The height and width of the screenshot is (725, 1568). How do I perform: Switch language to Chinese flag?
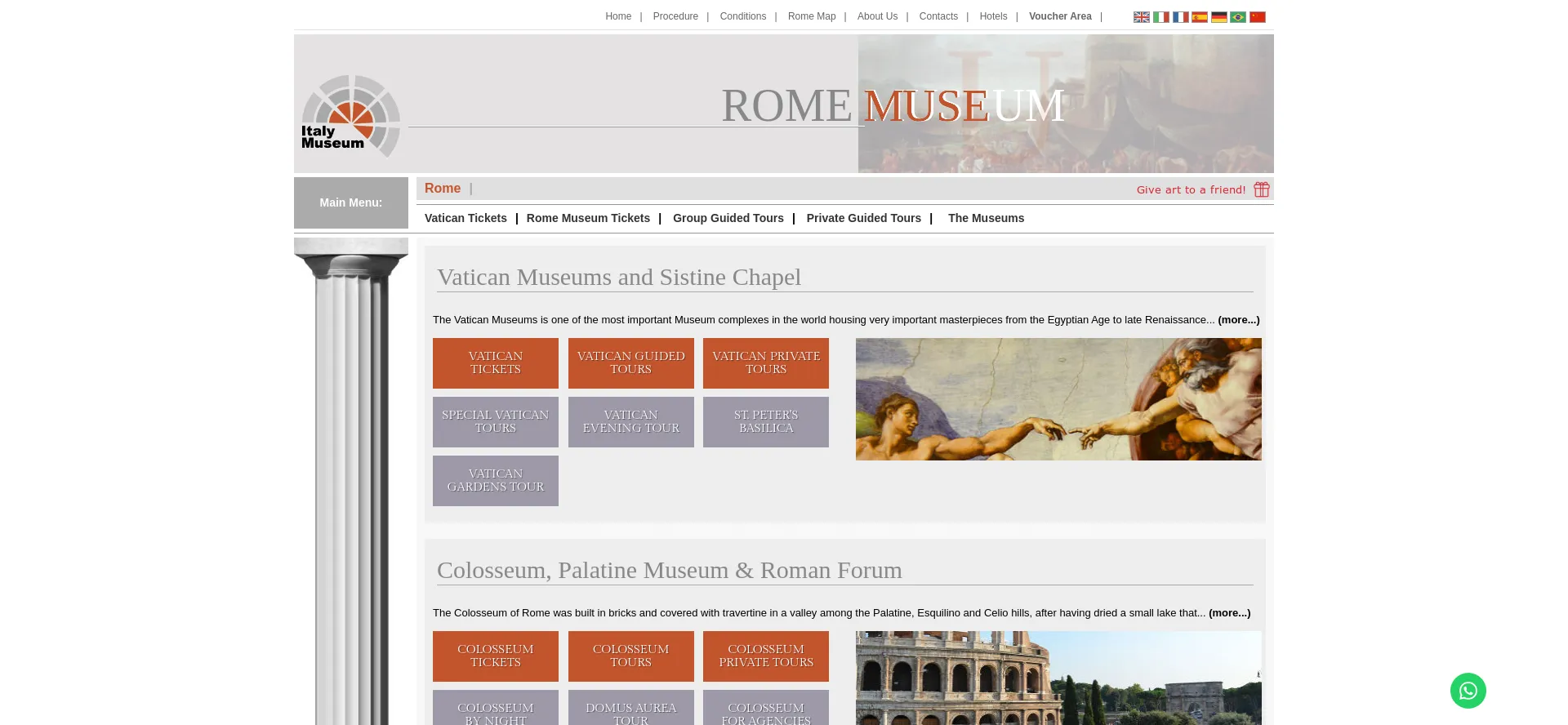click(1258, 17)
